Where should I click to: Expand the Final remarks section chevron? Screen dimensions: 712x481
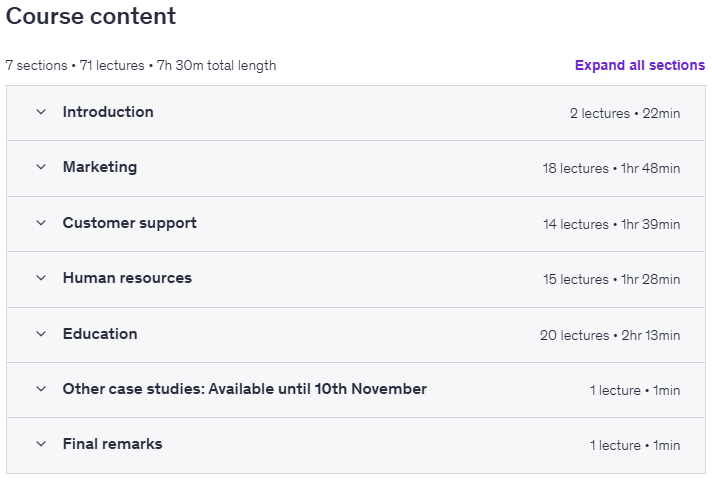(x=41, y=444)
